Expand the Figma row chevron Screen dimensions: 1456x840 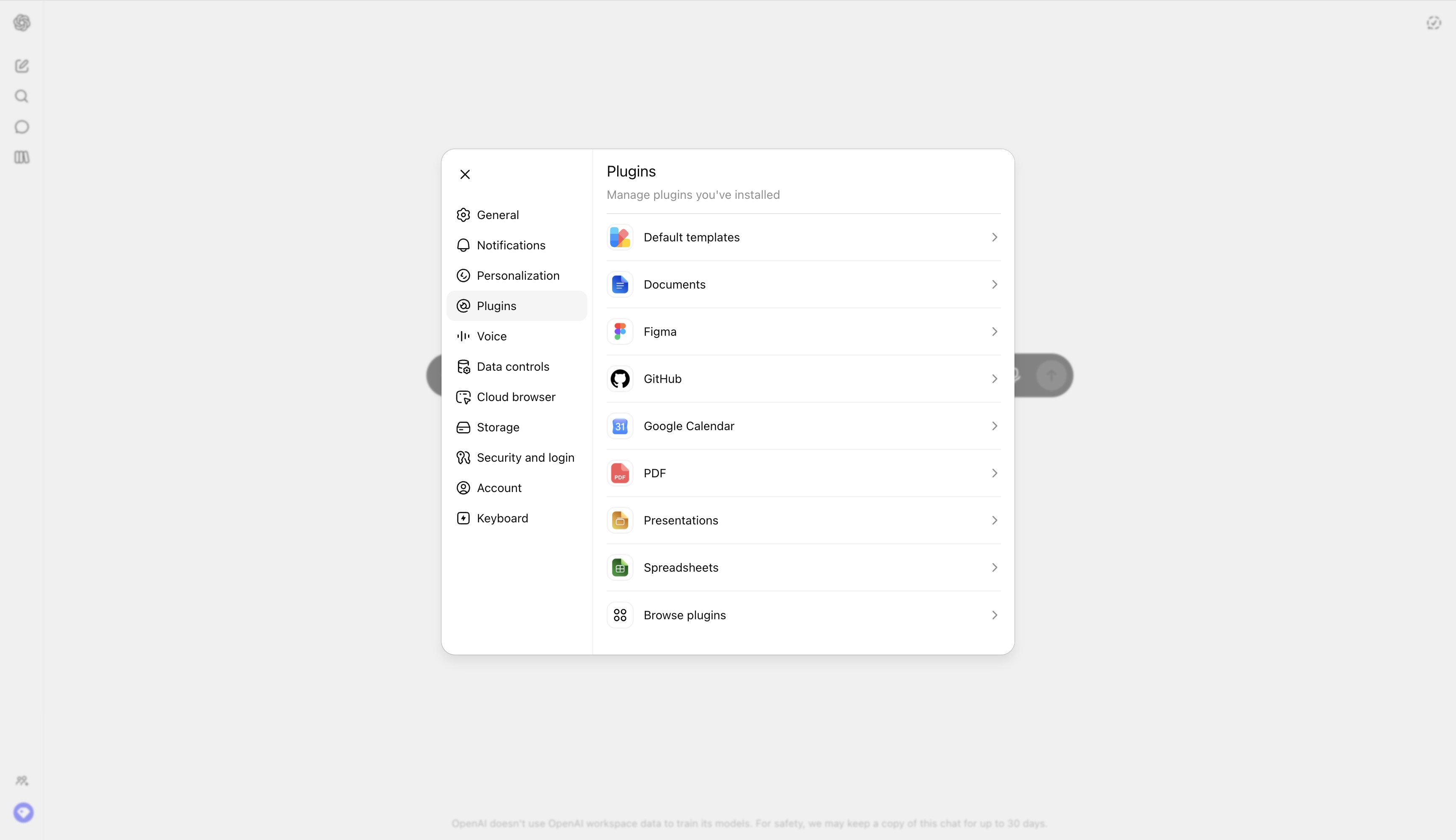(995, 332)
